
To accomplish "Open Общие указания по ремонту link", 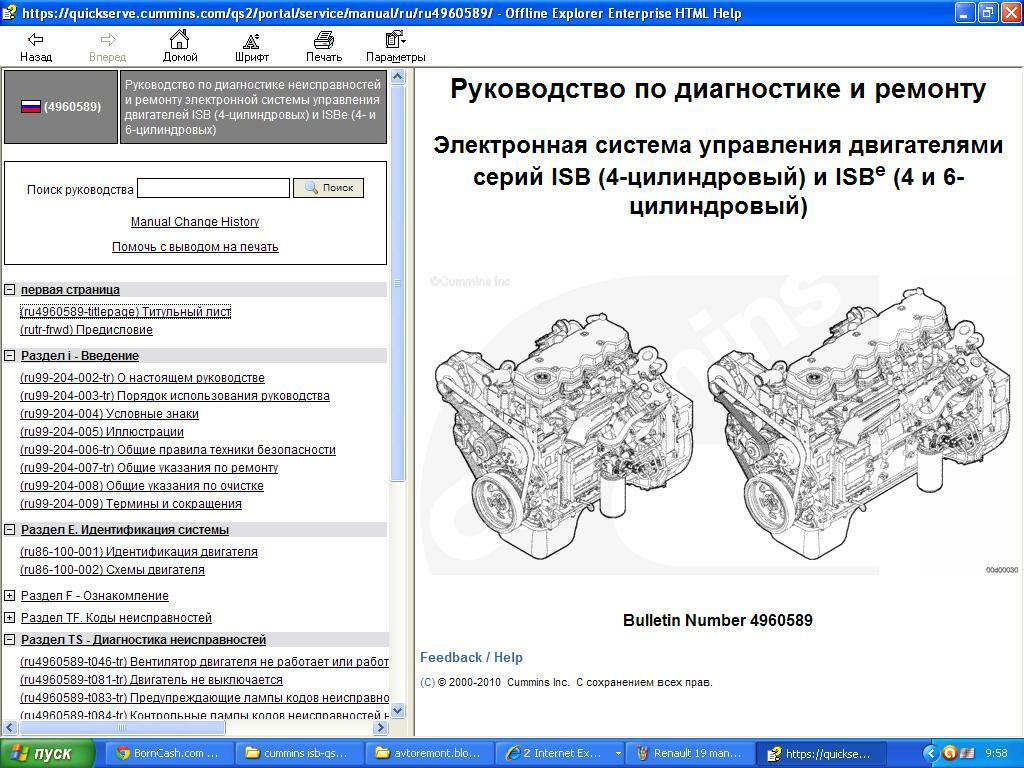I will point(149,468).
